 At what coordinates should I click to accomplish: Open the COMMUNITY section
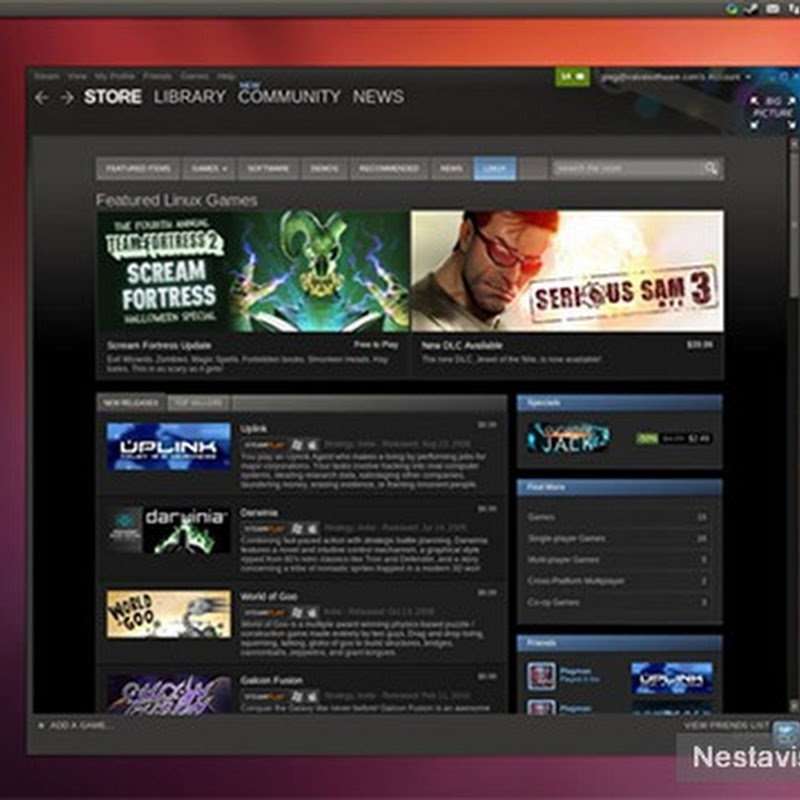point(289,97)
